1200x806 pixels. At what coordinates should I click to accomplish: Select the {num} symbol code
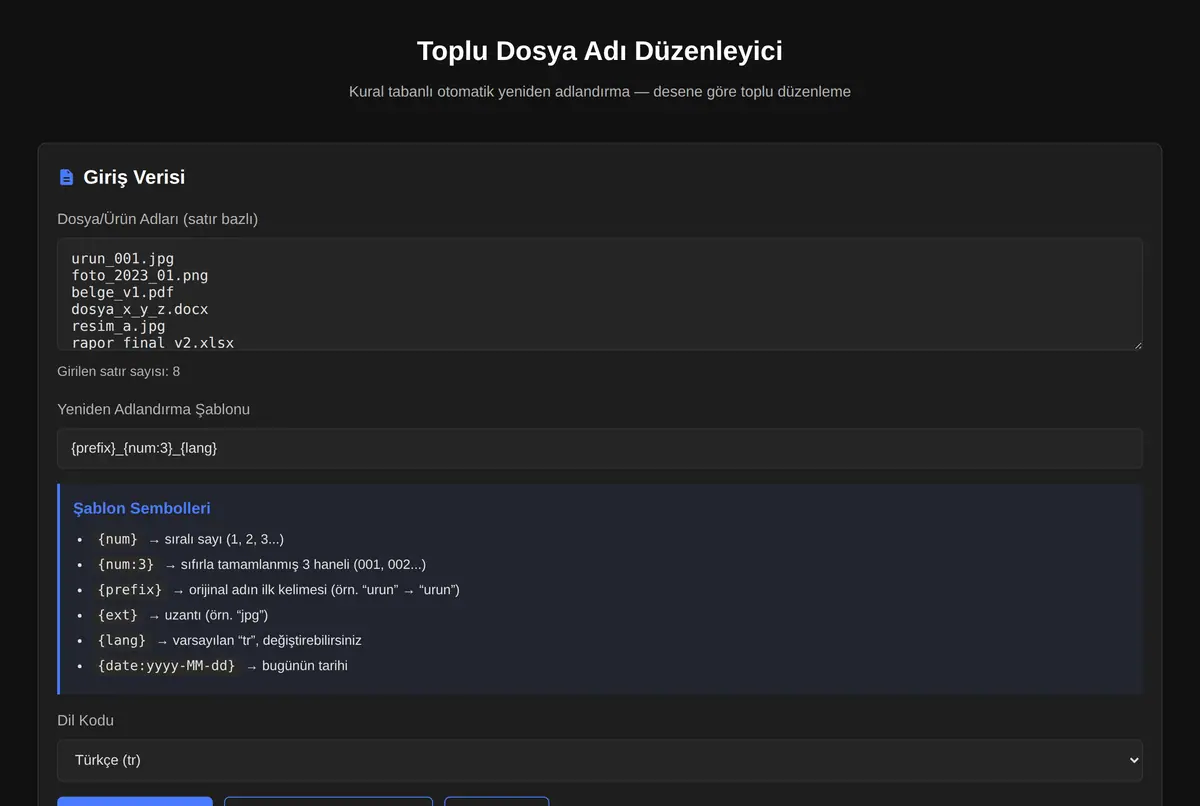(x=118, y=539)
